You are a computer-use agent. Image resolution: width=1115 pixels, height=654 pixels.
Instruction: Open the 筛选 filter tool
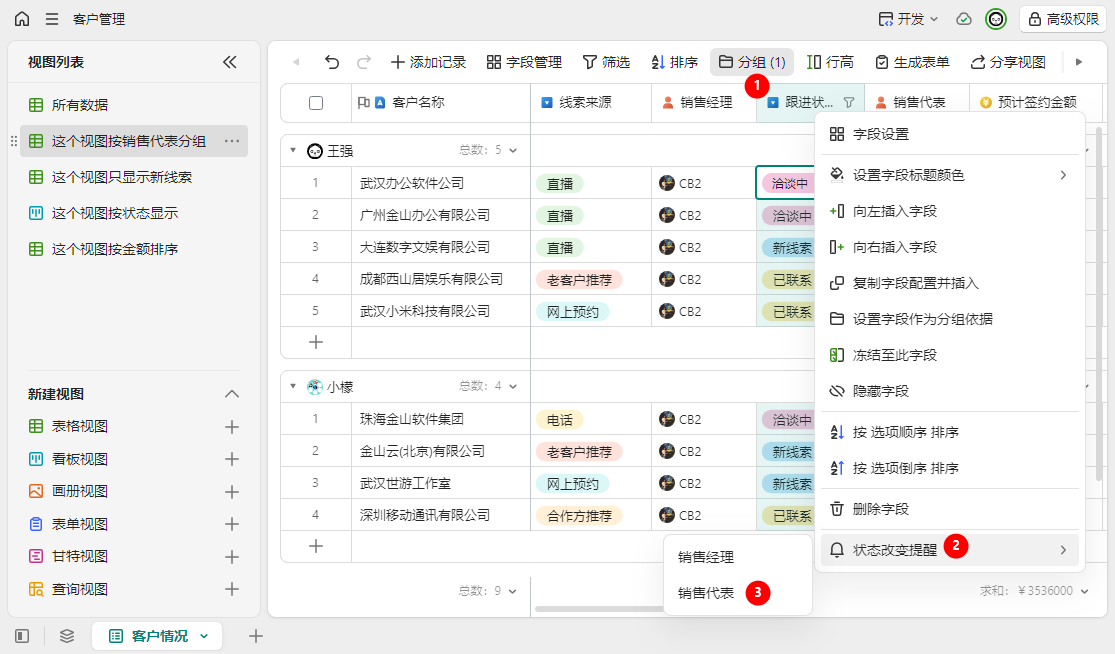click(606, 63)
